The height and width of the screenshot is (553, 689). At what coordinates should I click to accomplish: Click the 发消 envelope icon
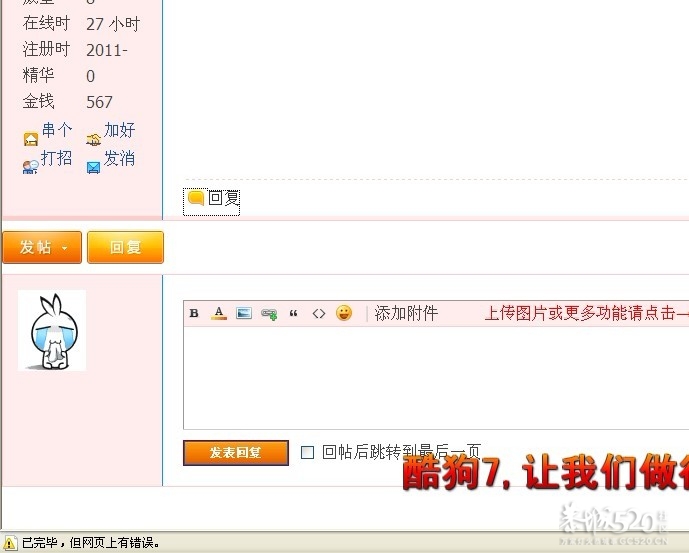[94, 167]
